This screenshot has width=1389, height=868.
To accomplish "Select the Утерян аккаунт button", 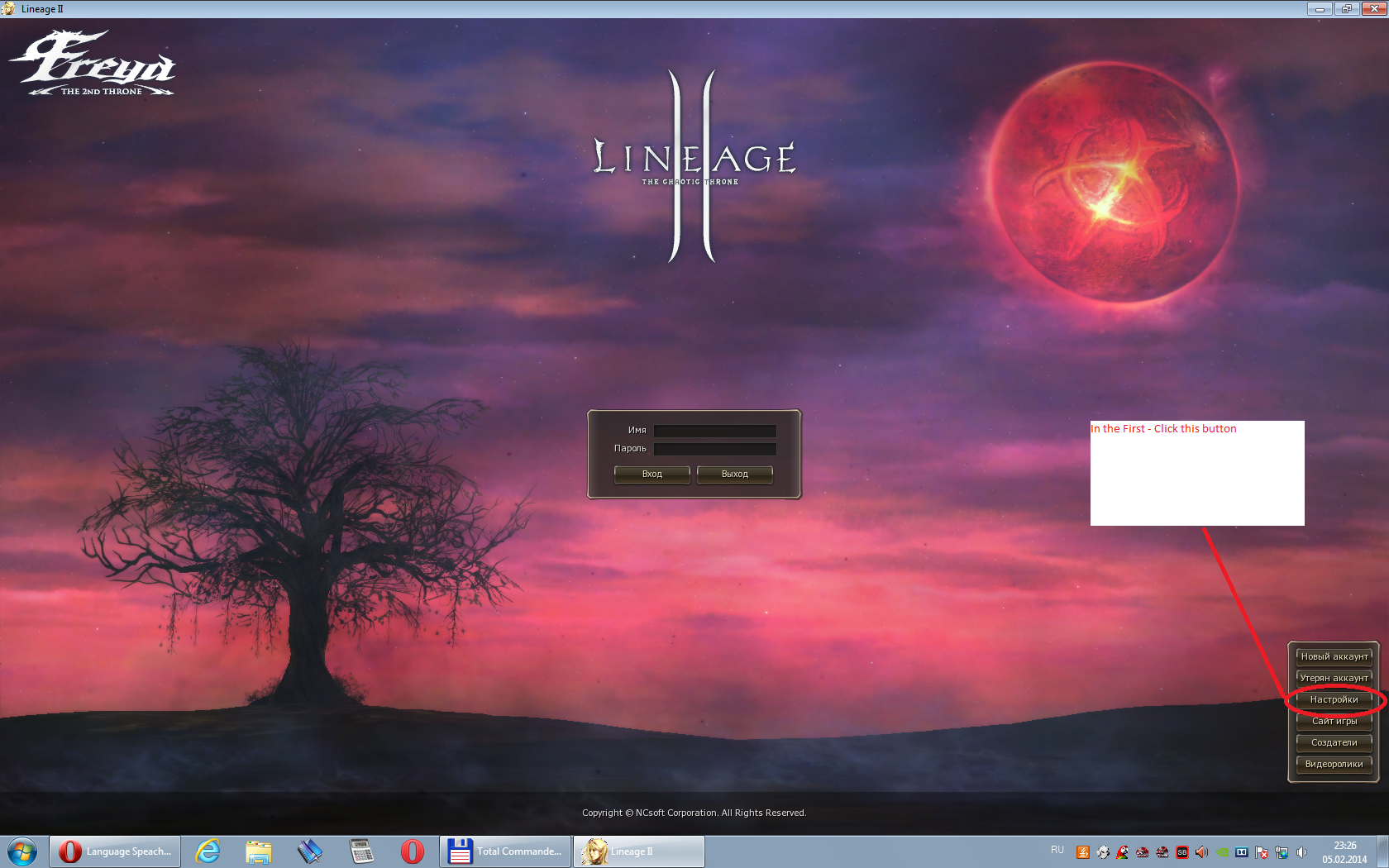I will (1334, 678).
